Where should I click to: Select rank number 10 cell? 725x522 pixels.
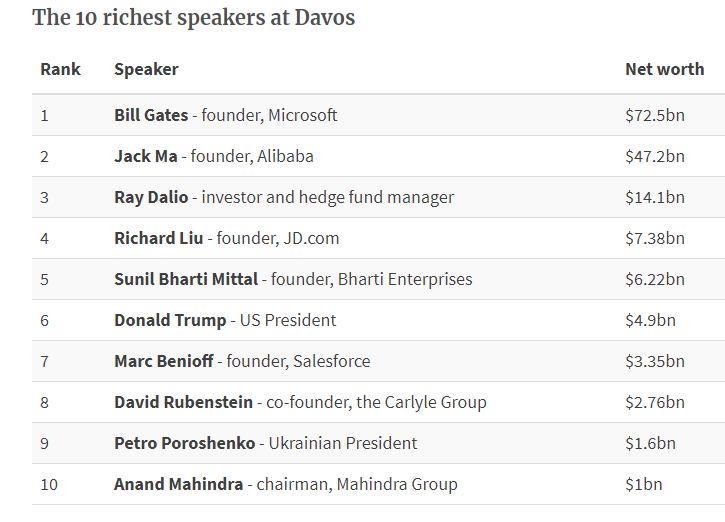click(50, 484)
